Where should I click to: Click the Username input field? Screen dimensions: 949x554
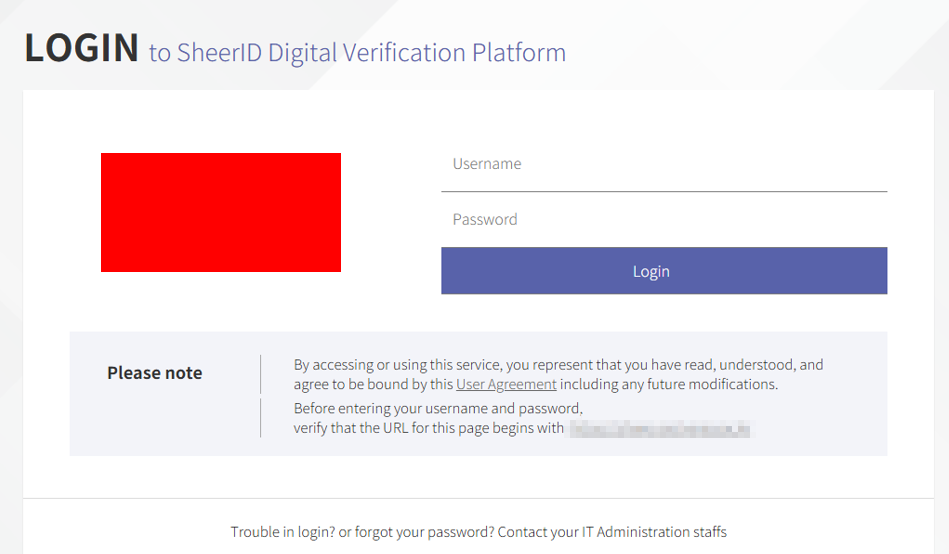point(663,164)
